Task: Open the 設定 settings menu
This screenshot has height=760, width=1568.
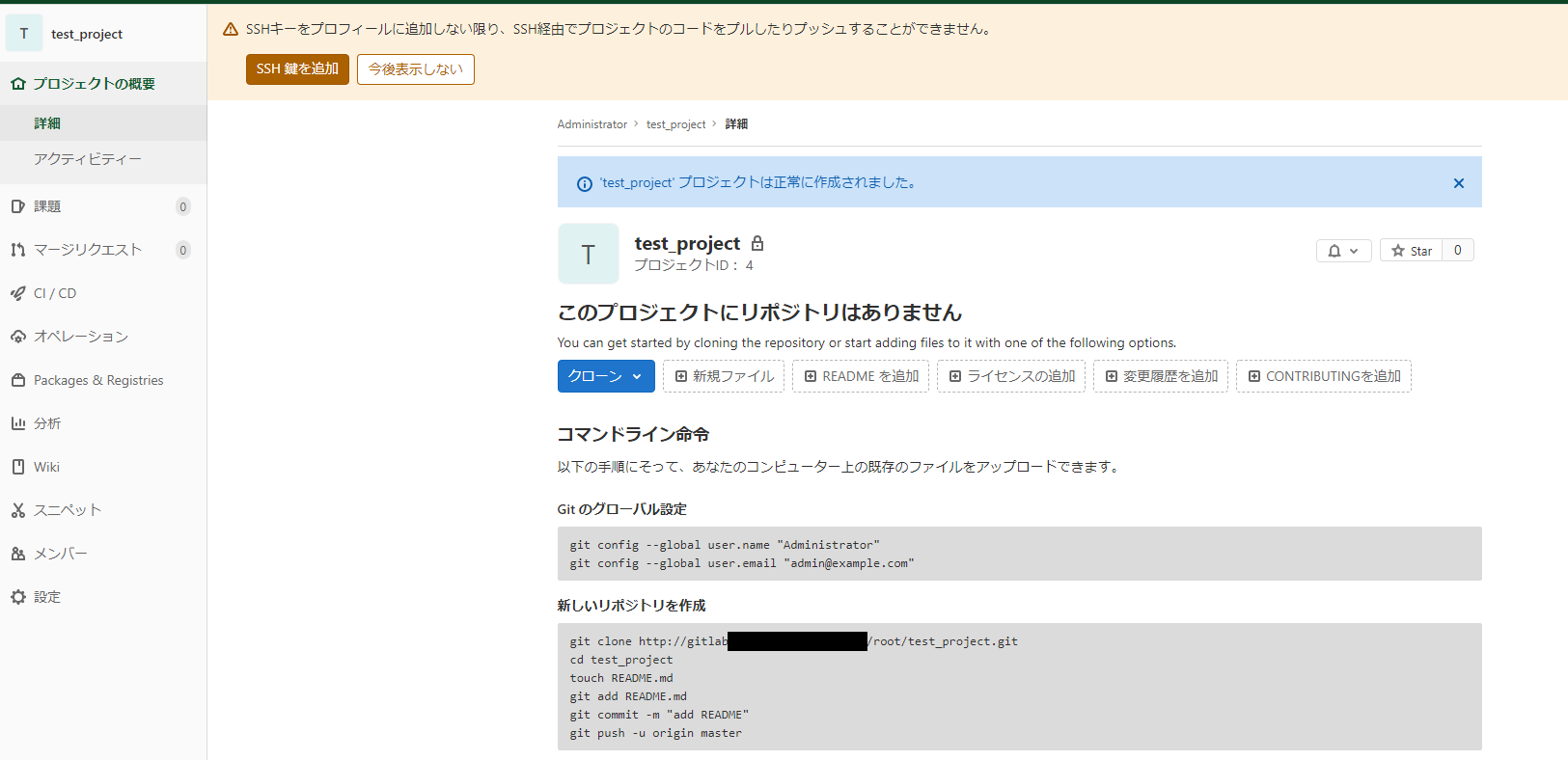Action: pos(103,597)
